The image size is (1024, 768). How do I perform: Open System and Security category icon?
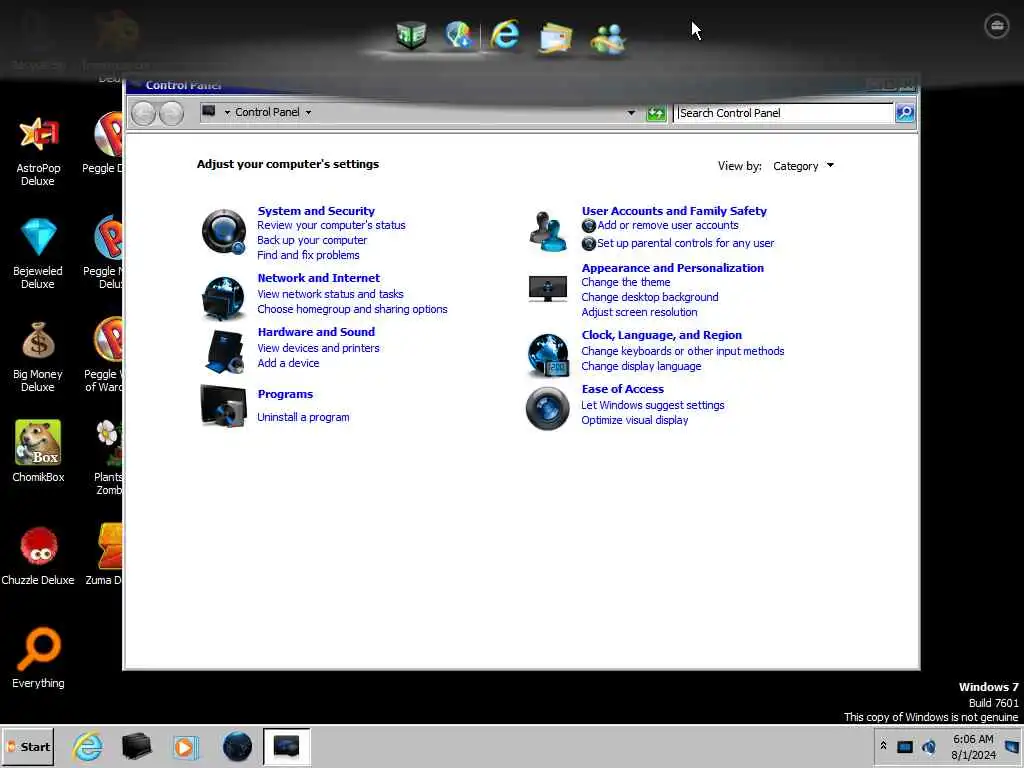click(223, 231)
